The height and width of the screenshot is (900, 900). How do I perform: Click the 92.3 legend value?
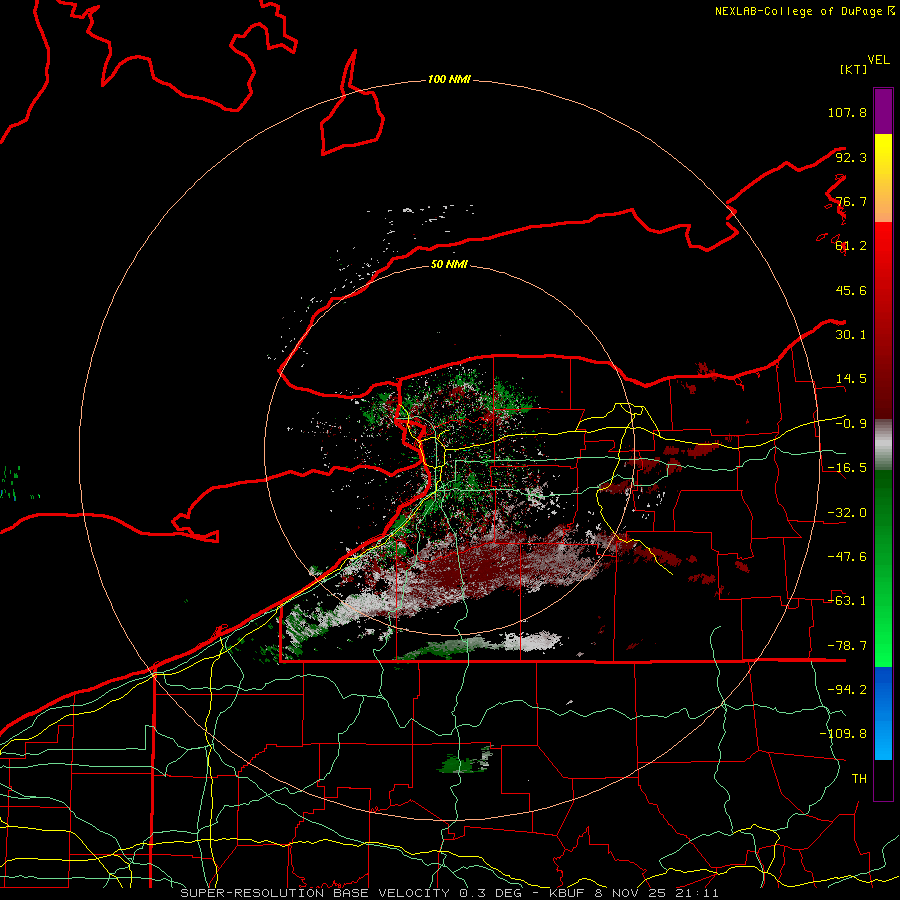pyautogui.click(x=851, y=157)
